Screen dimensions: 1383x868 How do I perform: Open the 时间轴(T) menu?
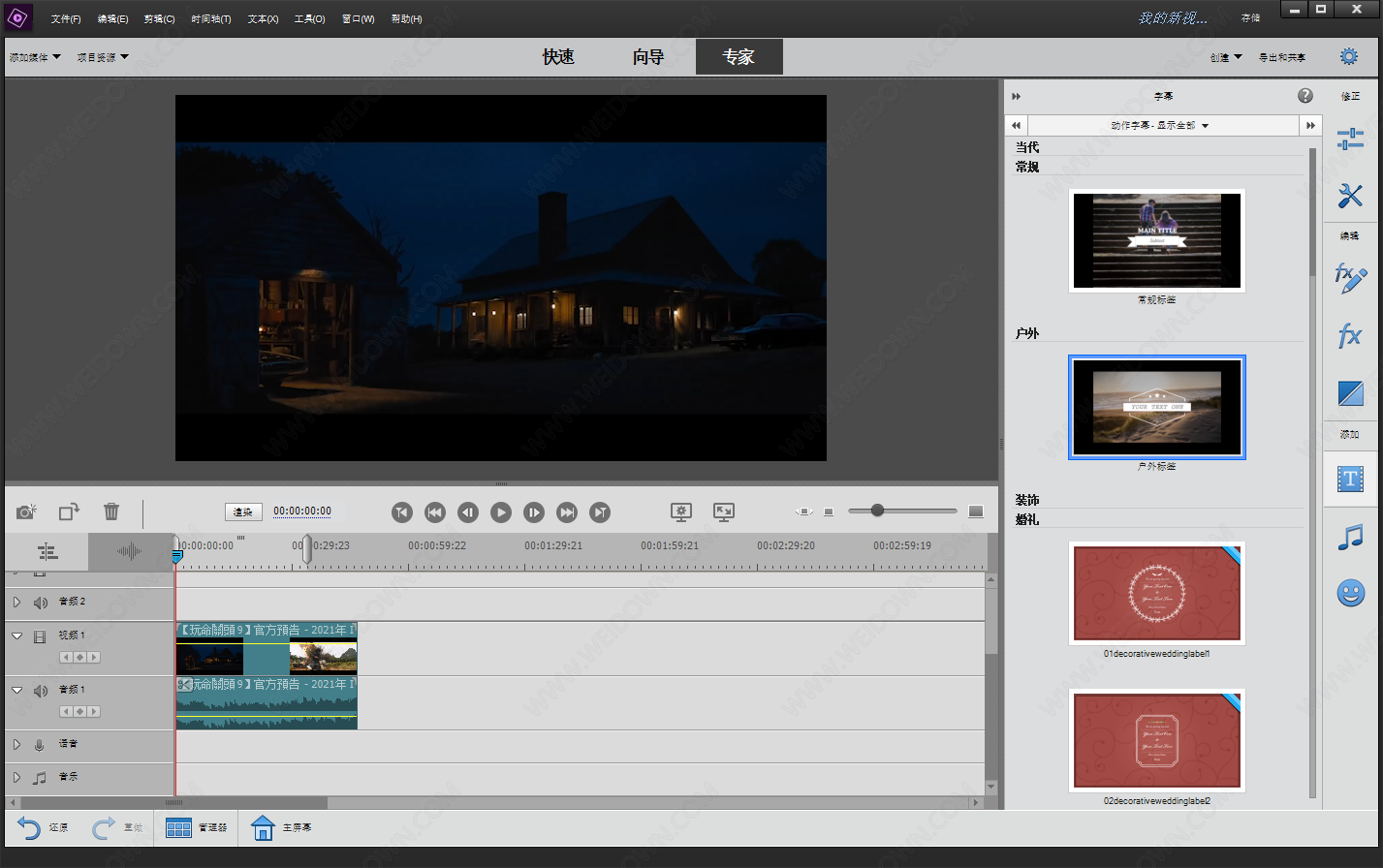(211, 19)
